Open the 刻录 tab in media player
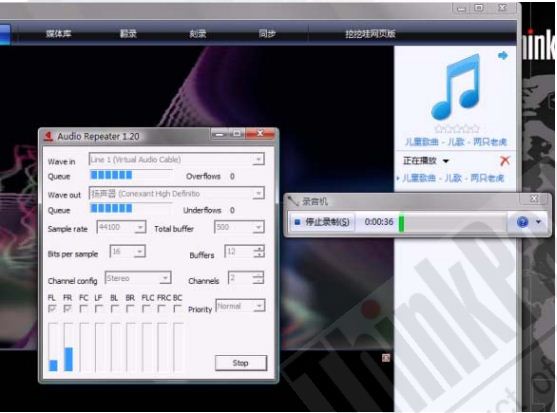557x413 pixels. 198,34
